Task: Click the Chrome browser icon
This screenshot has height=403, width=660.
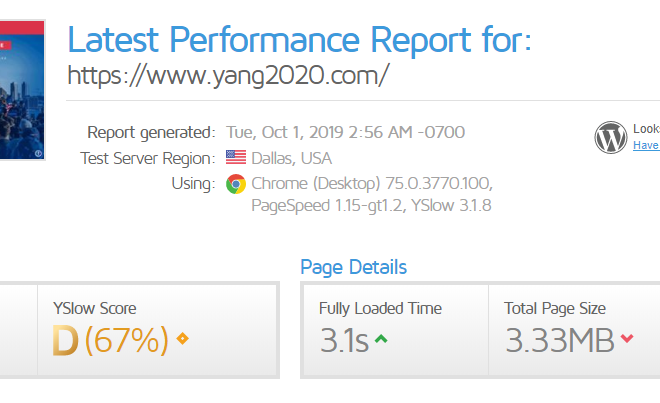Action: click(236, 184)
